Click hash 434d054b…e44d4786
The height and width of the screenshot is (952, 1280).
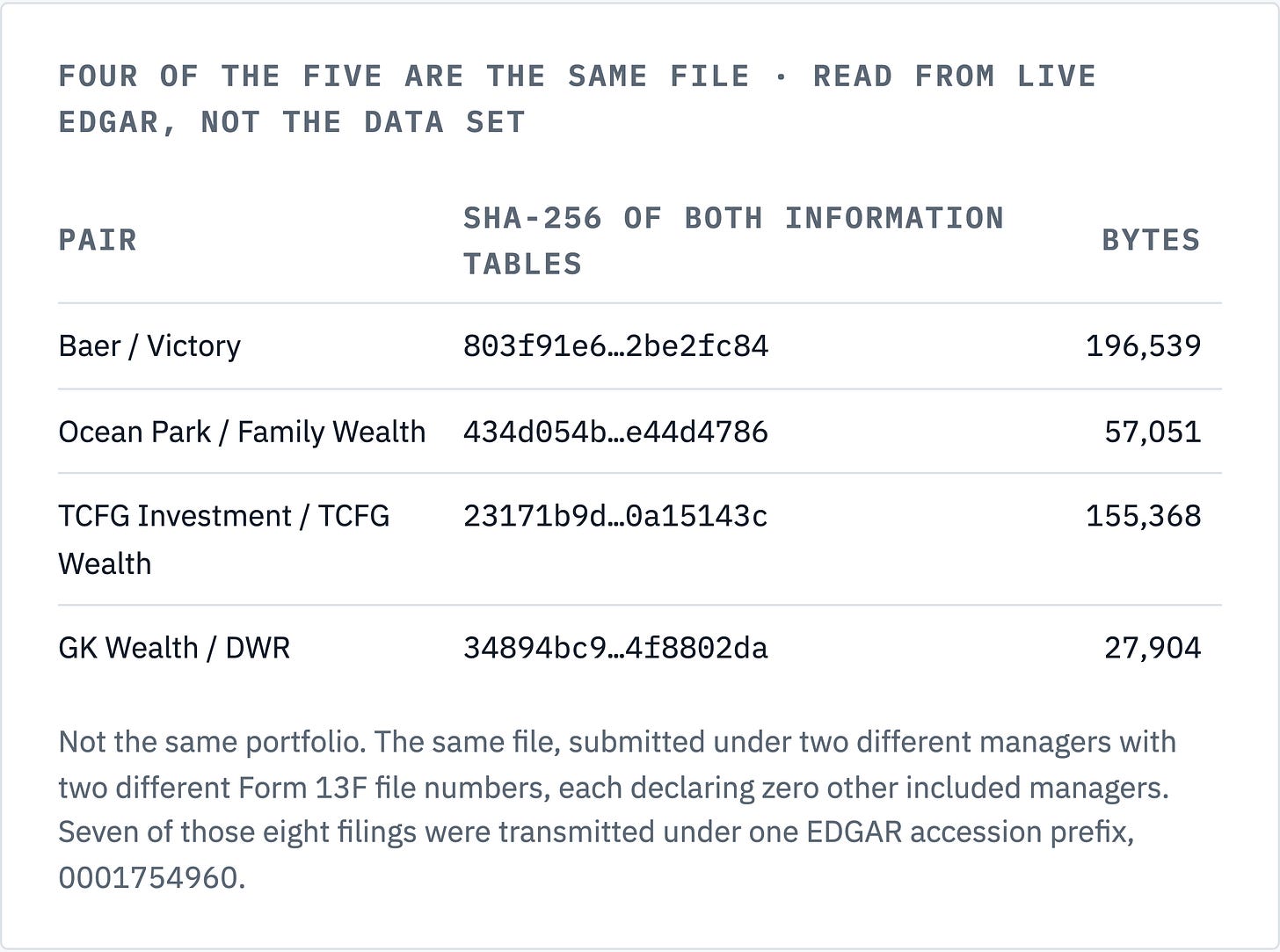(615, 432)
